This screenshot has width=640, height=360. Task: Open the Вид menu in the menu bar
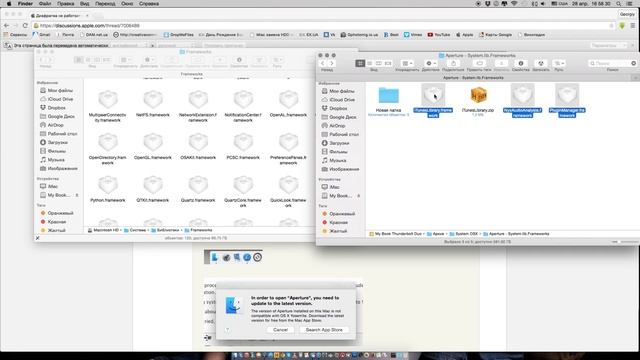click(84, 4)
